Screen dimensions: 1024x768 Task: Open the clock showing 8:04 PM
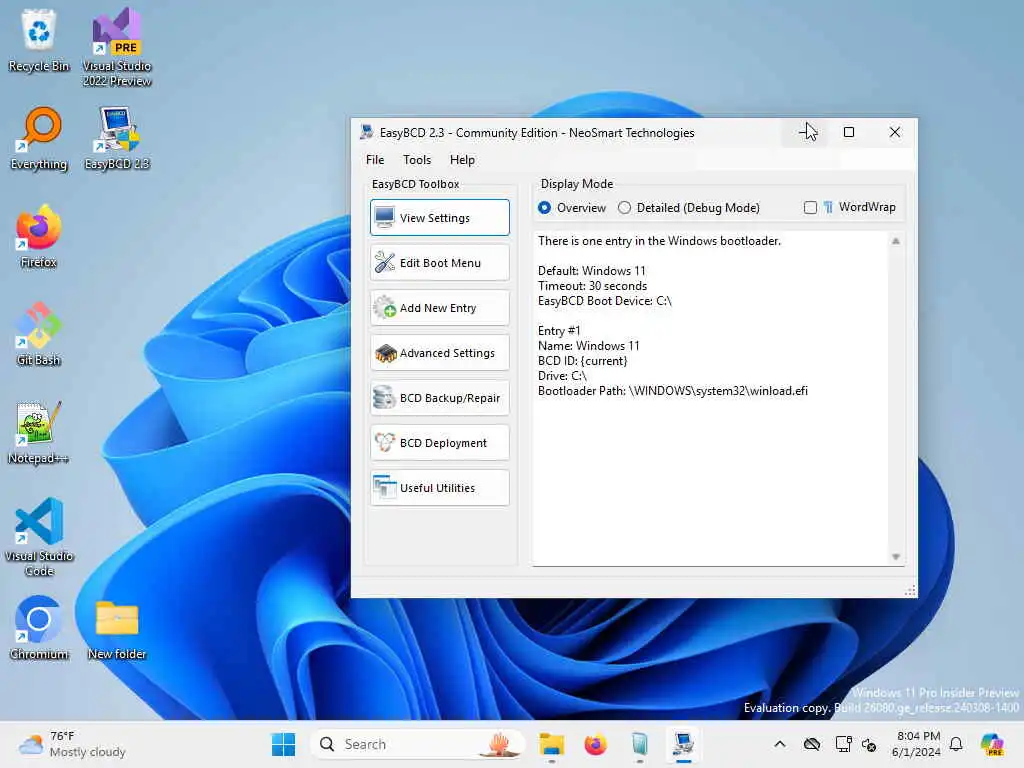[916, 744]
